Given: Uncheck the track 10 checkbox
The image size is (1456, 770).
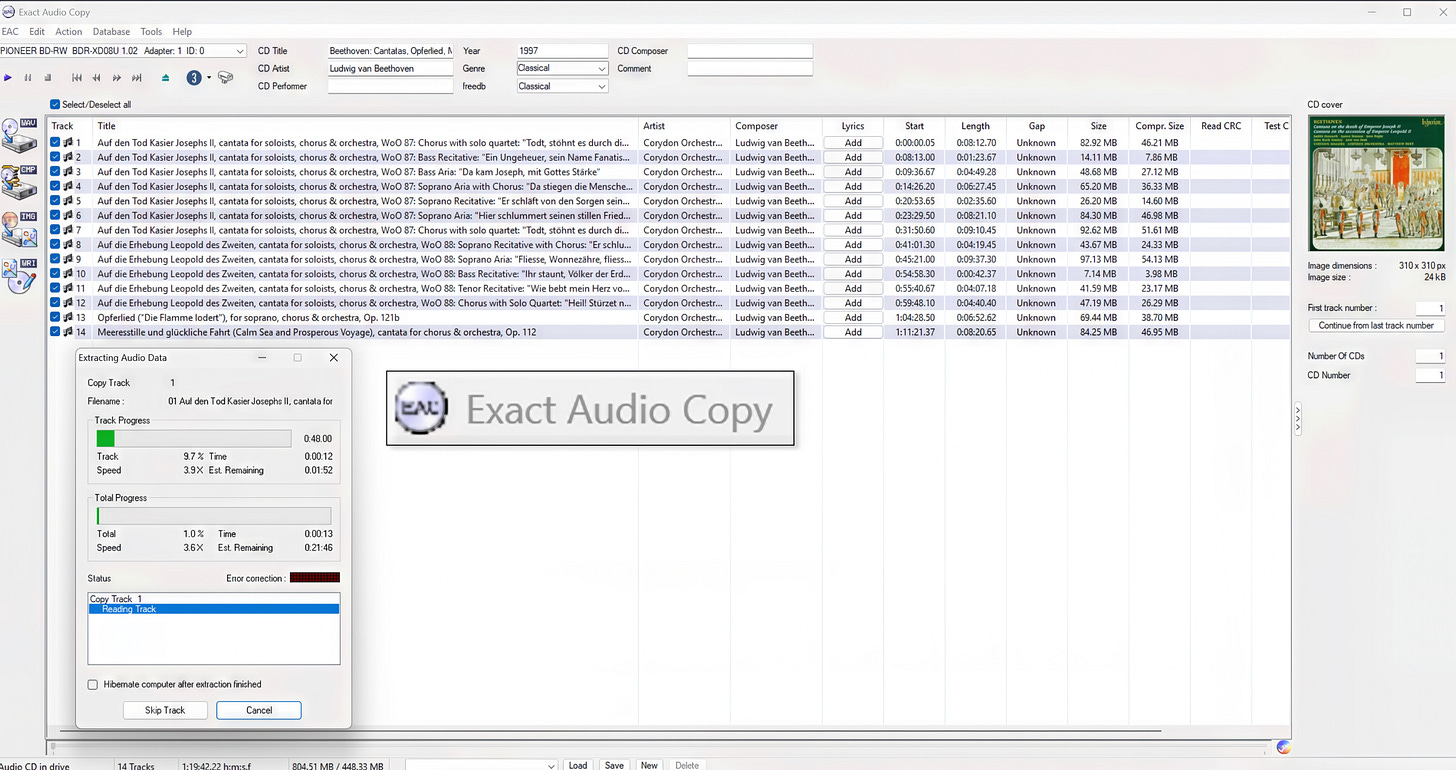Looking at the screenshot, I should point(56,273).
